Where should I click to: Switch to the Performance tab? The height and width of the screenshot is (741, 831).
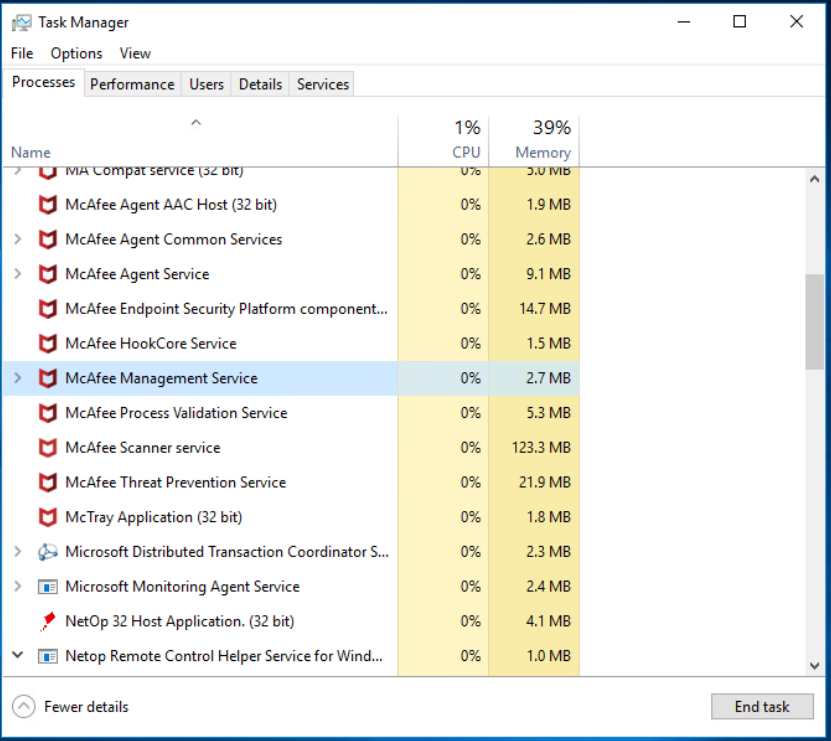(132, 84)
